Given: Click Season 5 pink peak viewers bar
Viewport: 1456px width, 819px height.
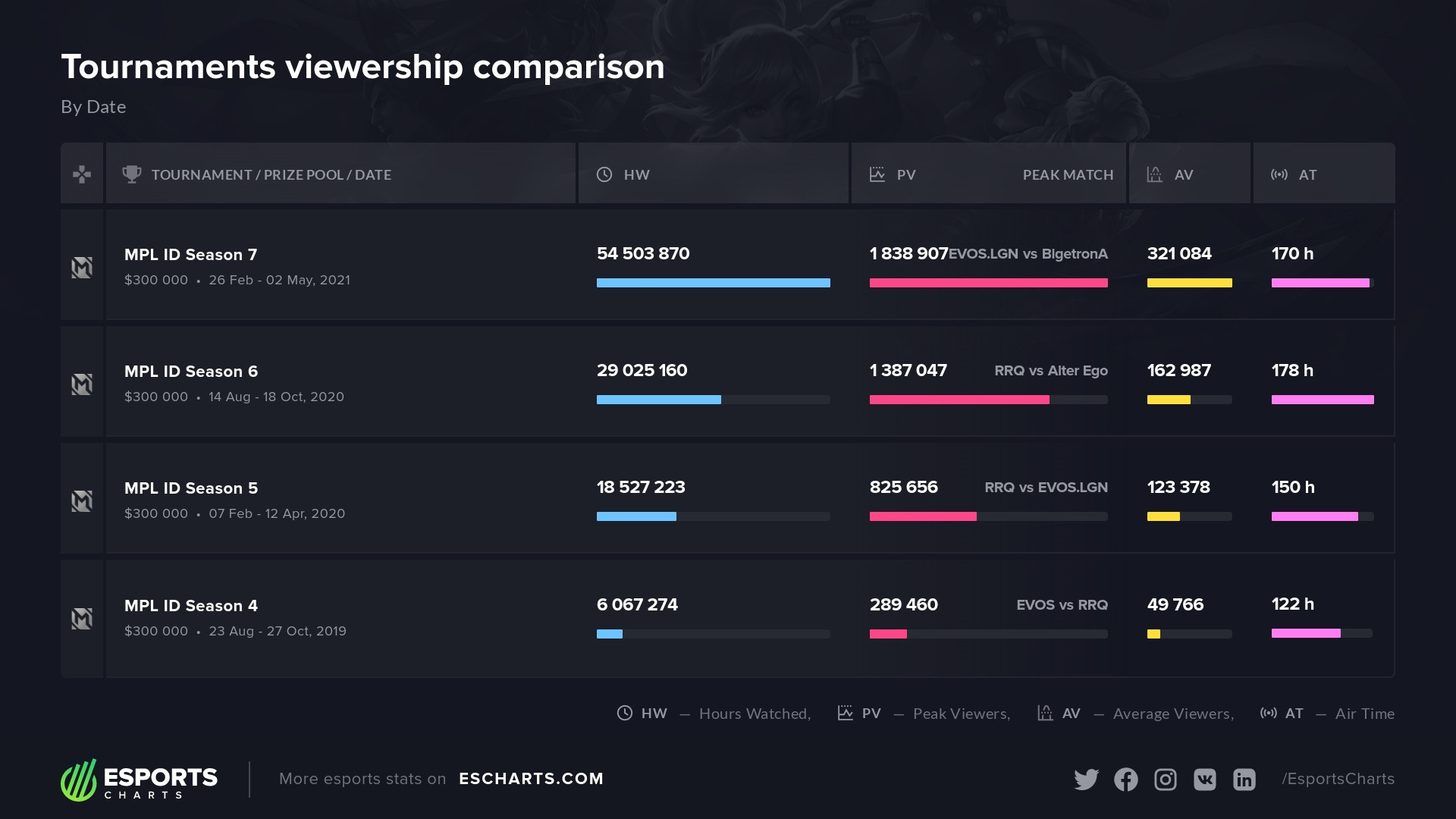Looking at the screenshot, I should pyautogui.click(x=923, y=516).
